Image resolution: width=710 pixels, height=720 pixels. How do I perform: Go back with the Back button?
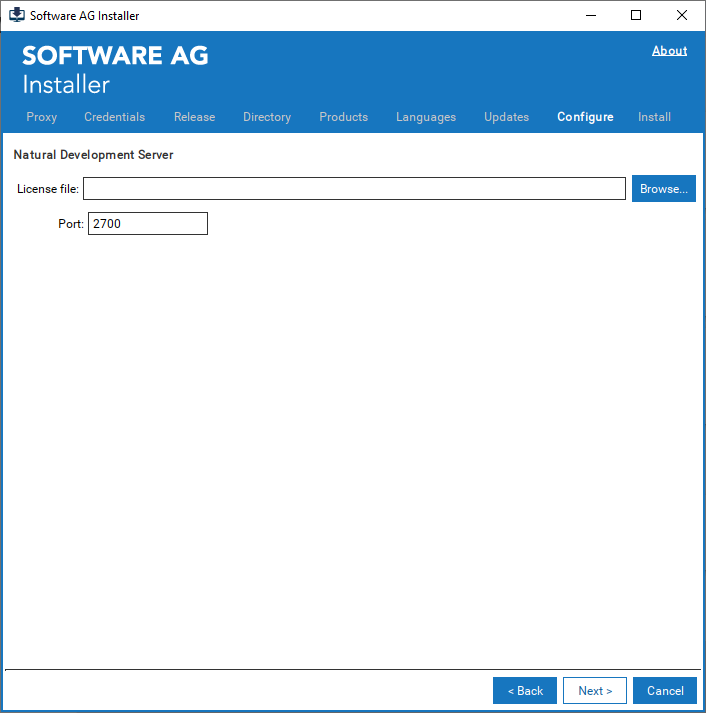click(x=525, y=691)
